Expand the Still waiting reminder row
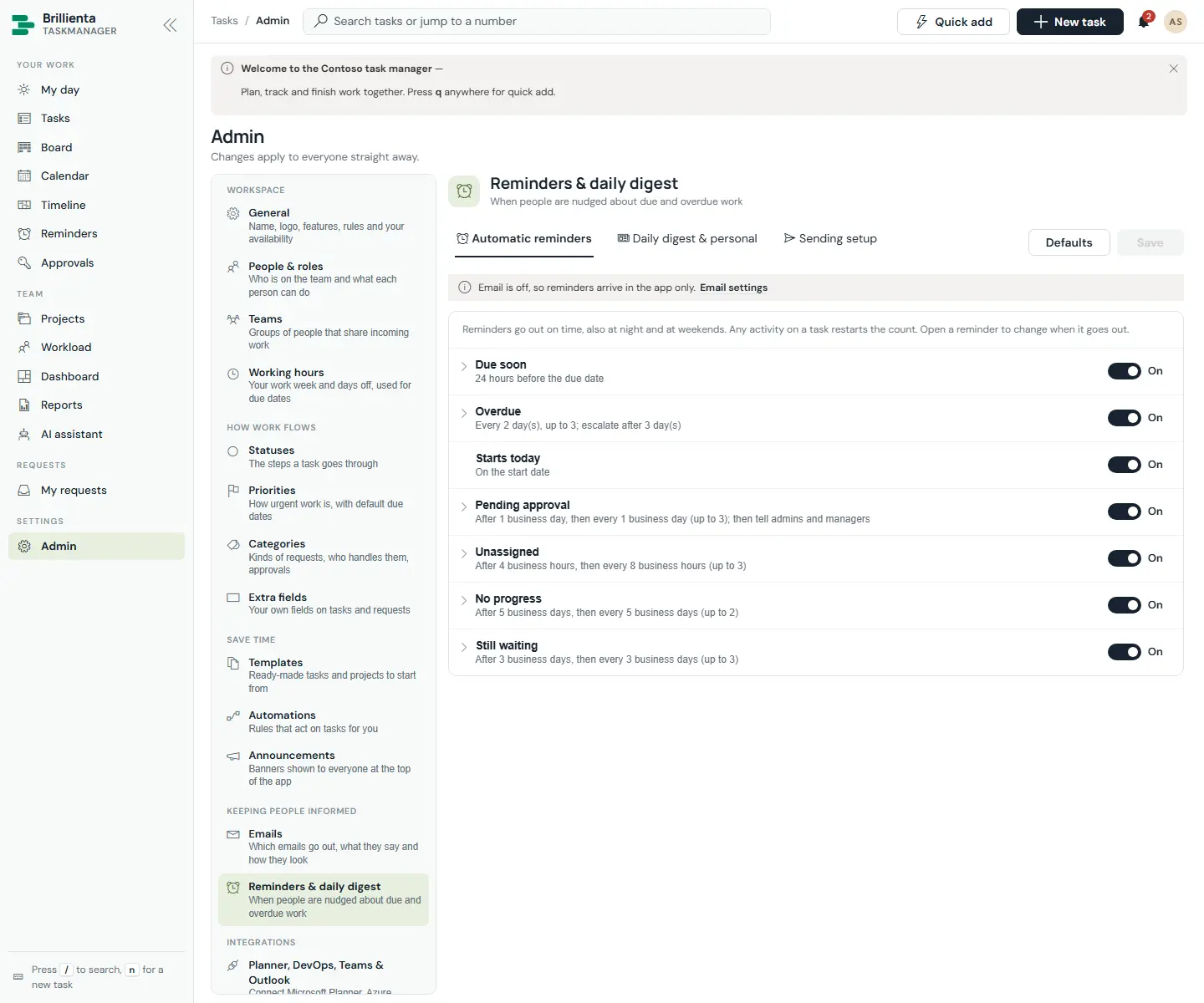Image resolution: width=1204 pixels, height=1003 pixels. pyautogui.click(x=464, y=647)
